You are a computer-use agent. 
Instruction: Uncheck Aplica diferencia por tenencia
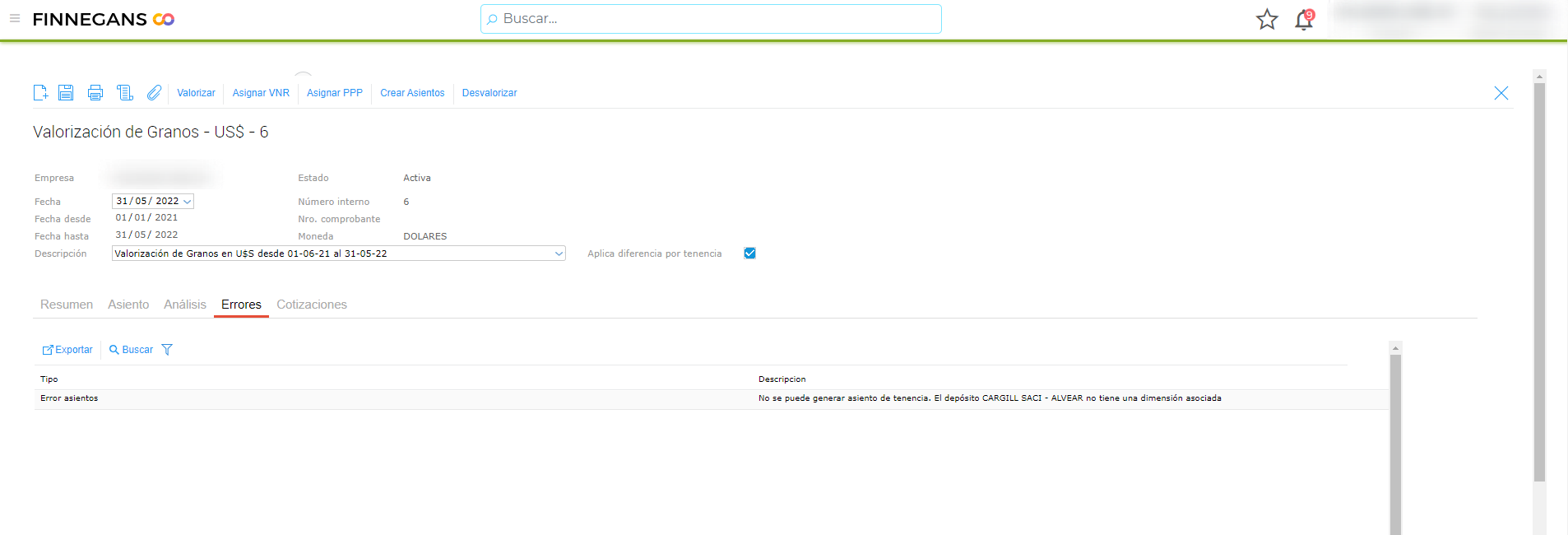749,254
